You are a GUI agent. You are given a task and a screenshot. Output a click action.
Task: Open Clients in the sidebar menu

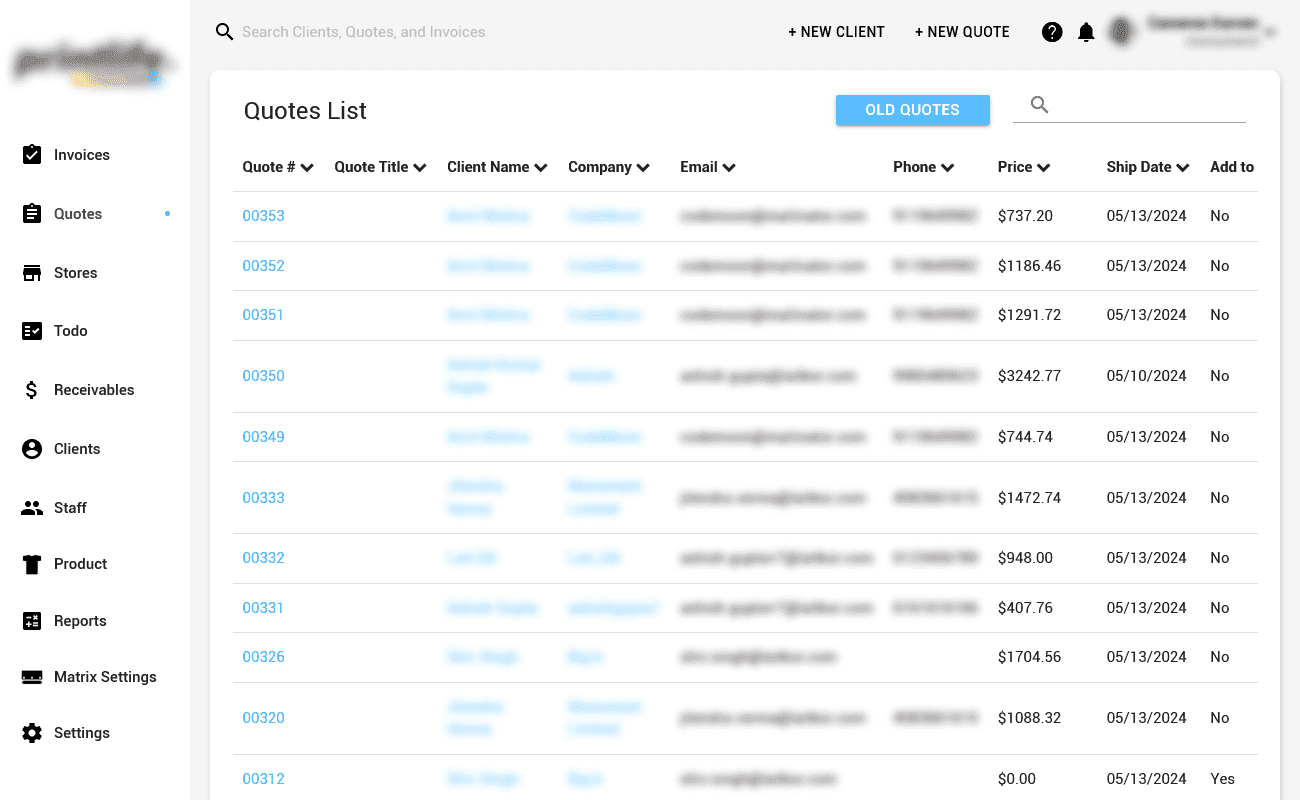[x=77, y=449]
